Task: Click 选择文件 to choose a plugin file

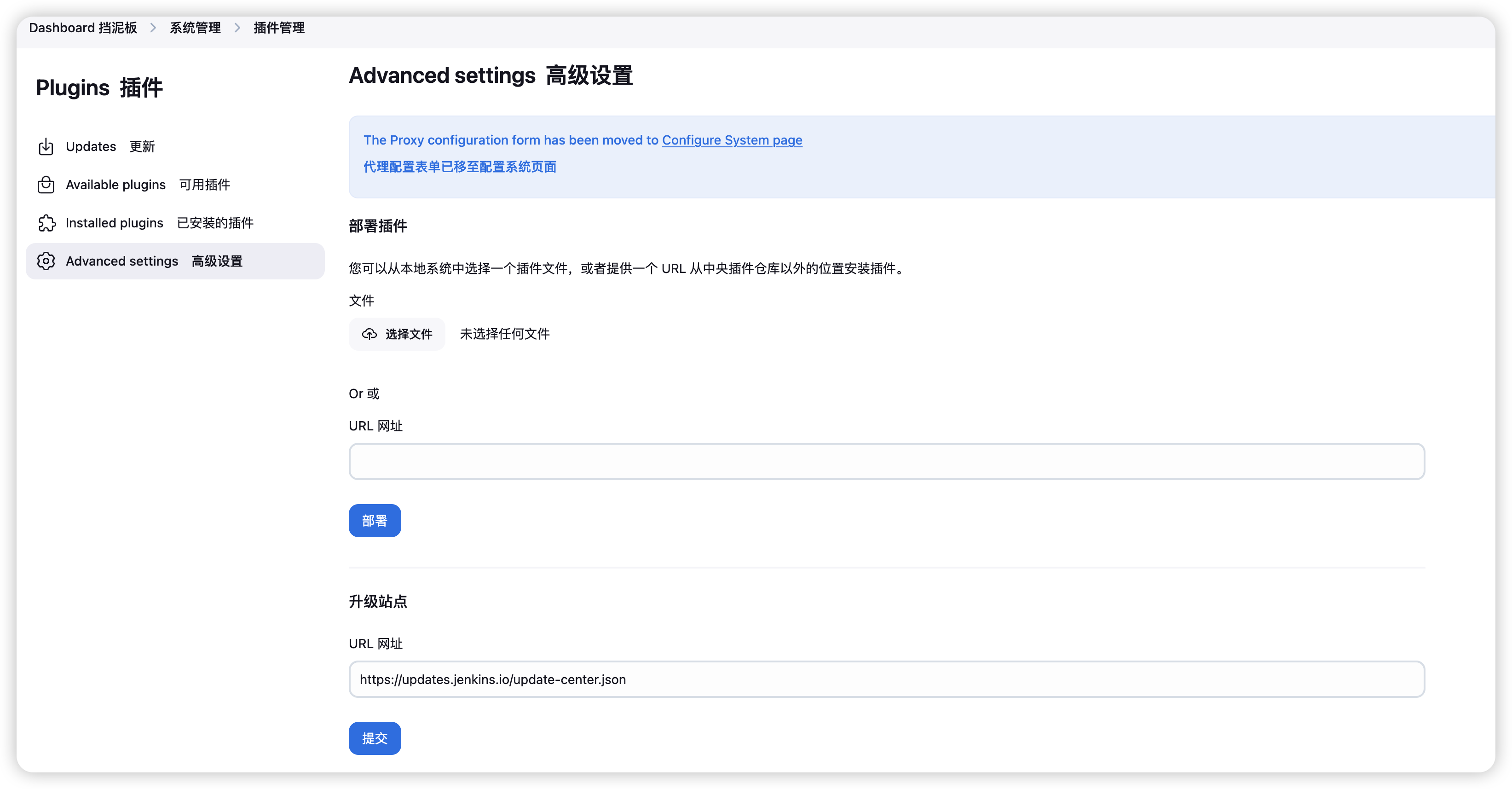Action: tap(397, 334)
